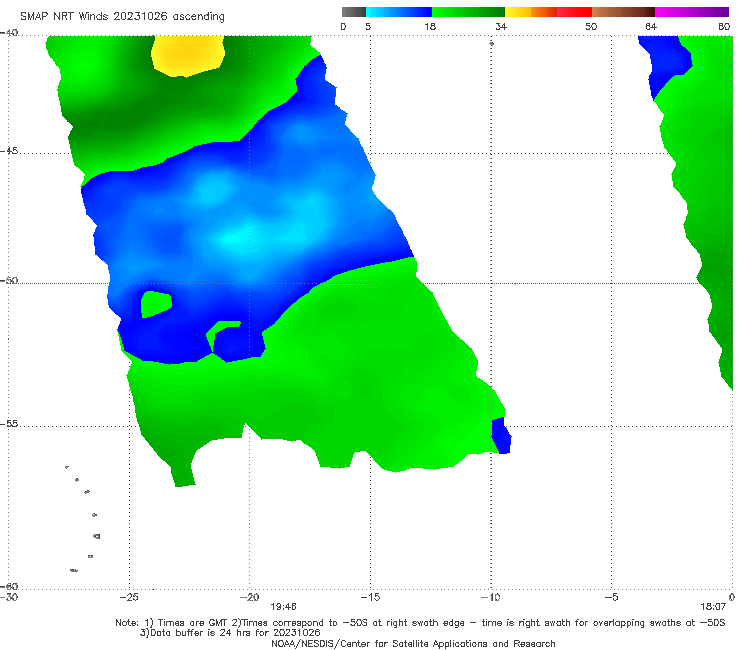Click the longitude axis label "-15"

[370, 597]
